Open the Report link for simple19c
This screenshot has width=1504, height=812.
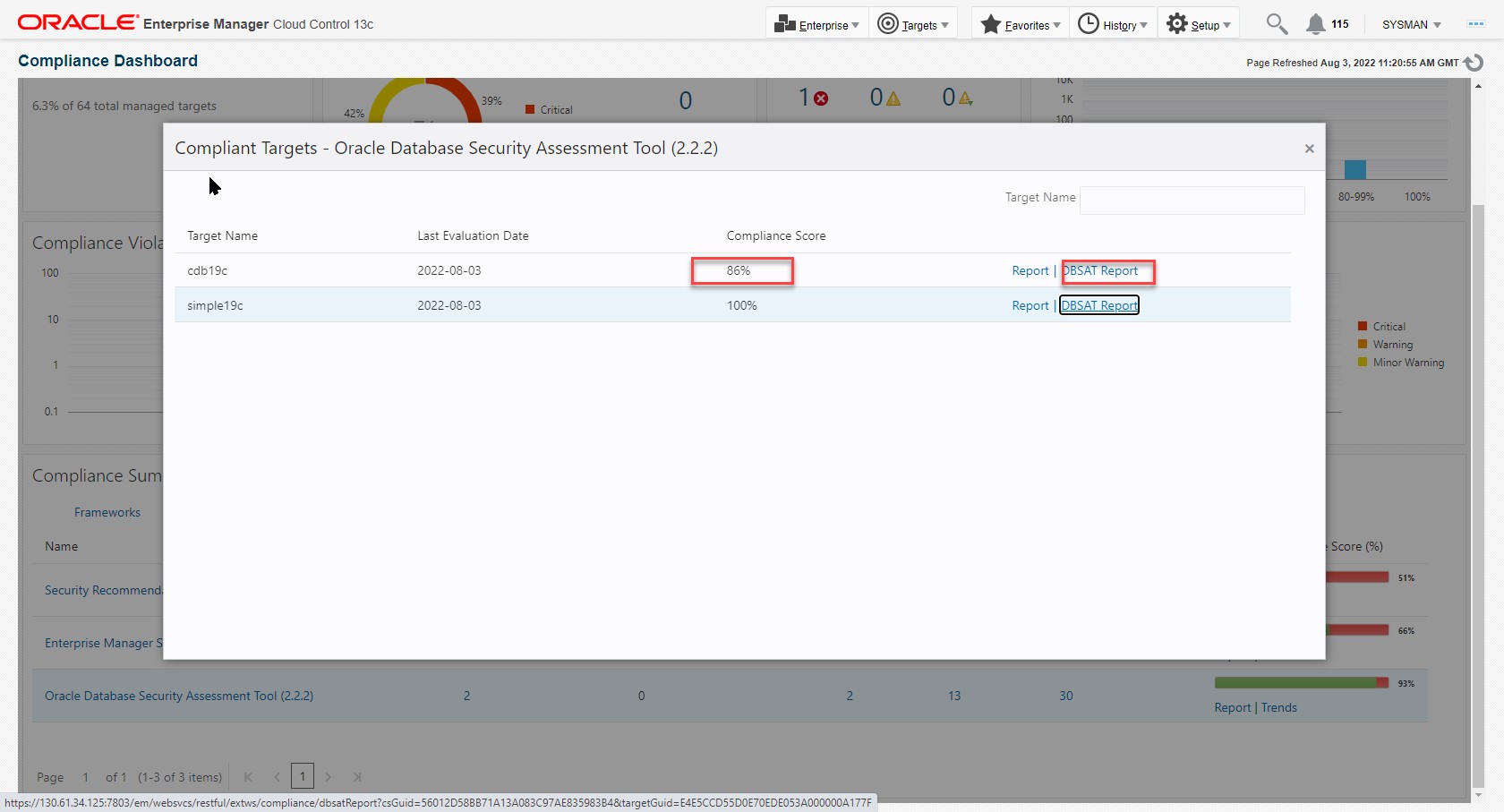[x=1030, y=305]
